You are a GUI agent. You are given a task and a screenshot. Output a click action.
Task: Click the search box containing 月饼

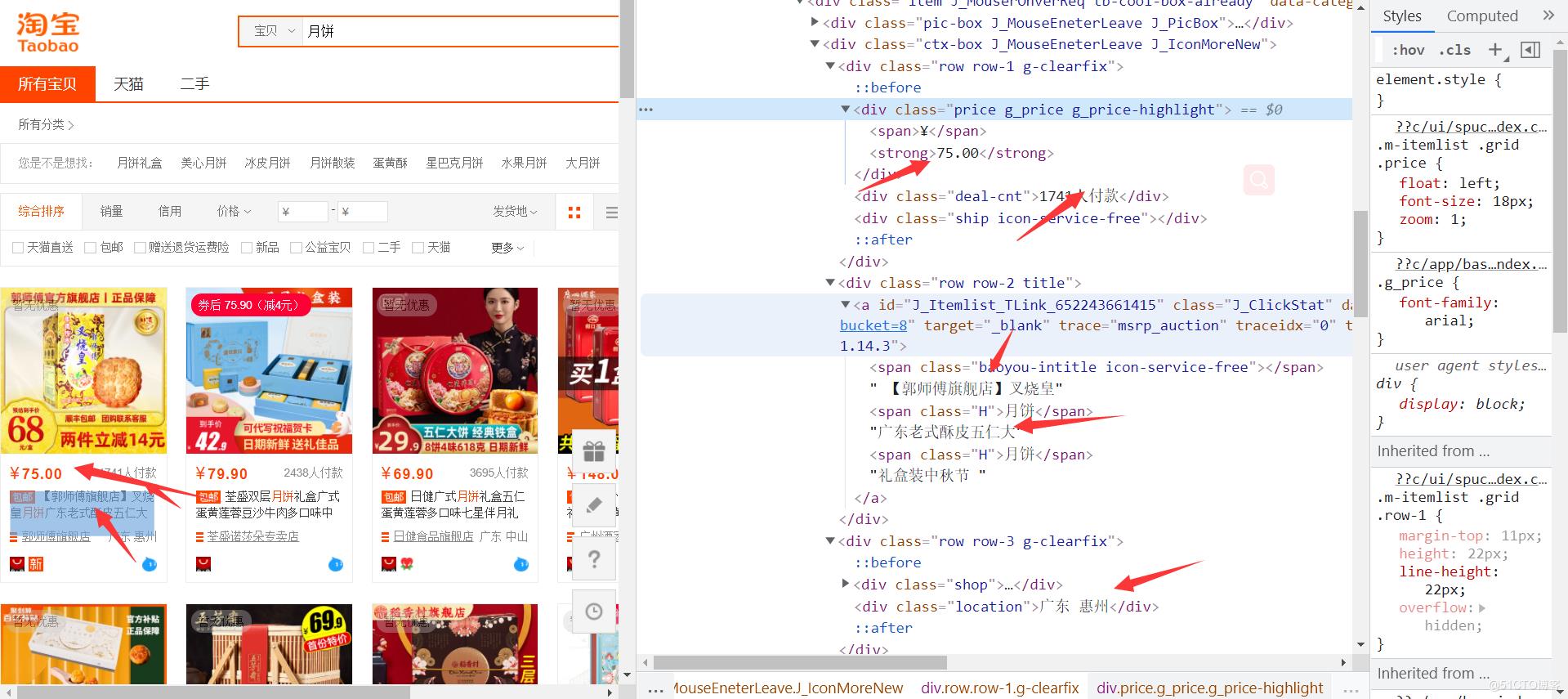[460, 31]
